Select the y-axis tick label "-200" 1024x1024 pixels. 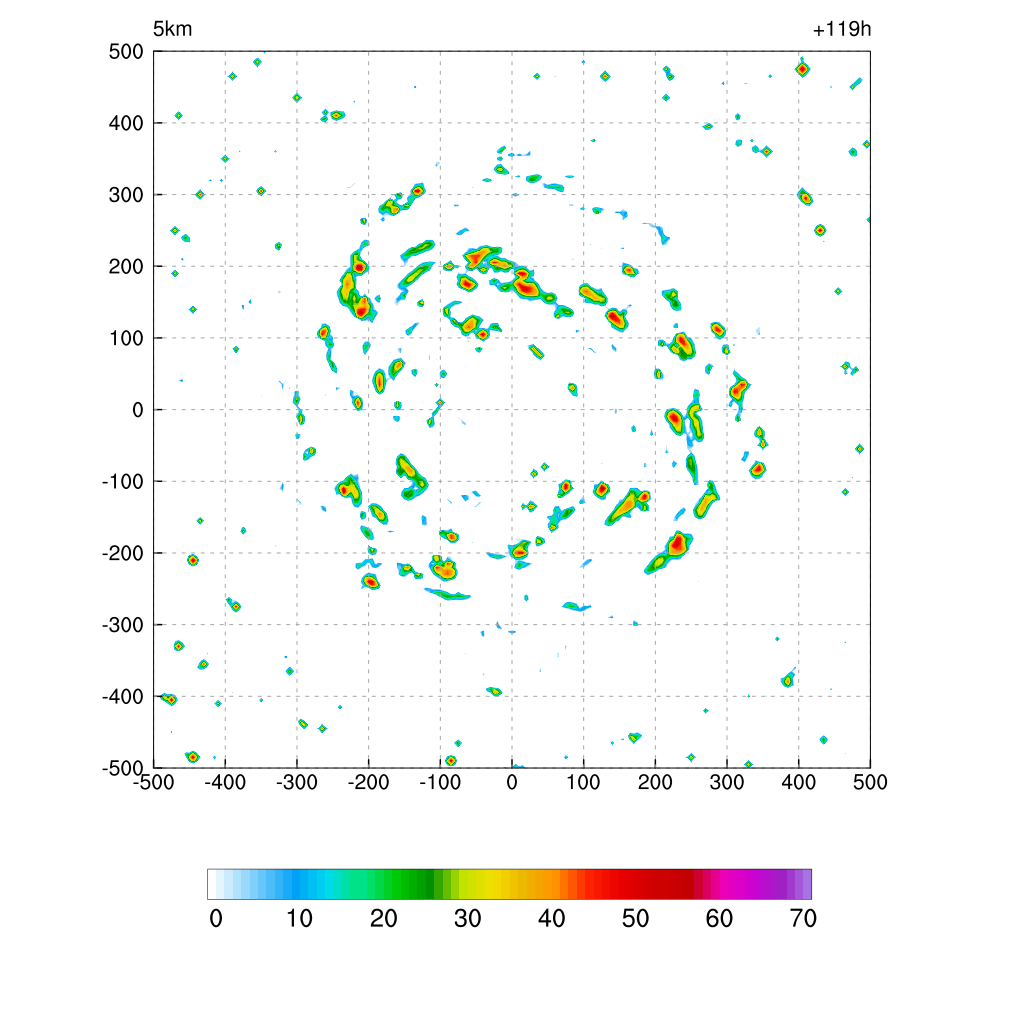click(123, 553)
